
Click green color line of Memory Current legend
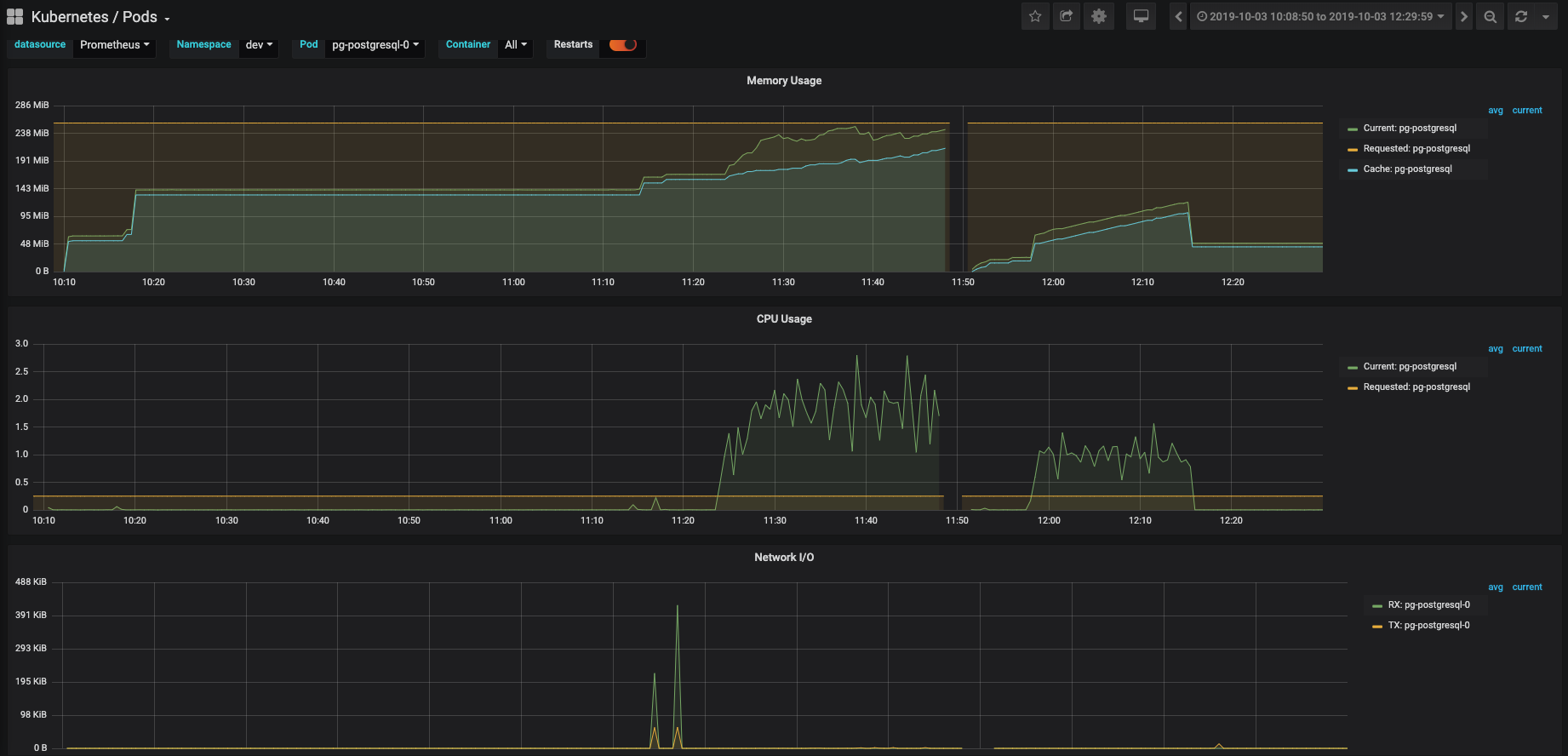pos(1353,129)
